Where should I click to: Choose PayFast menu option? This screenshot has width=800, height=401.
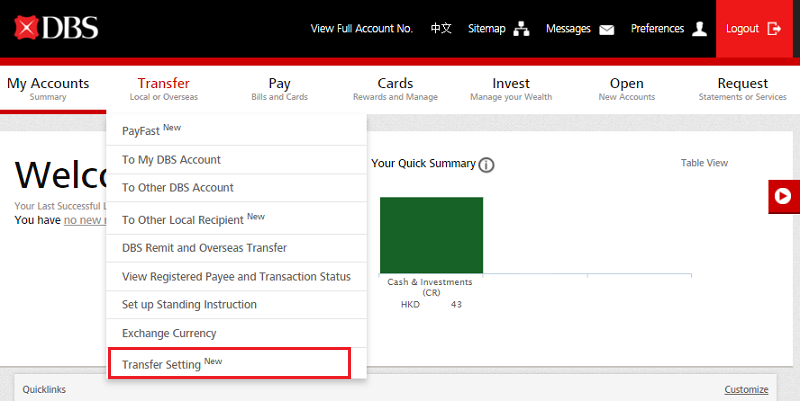150,130
